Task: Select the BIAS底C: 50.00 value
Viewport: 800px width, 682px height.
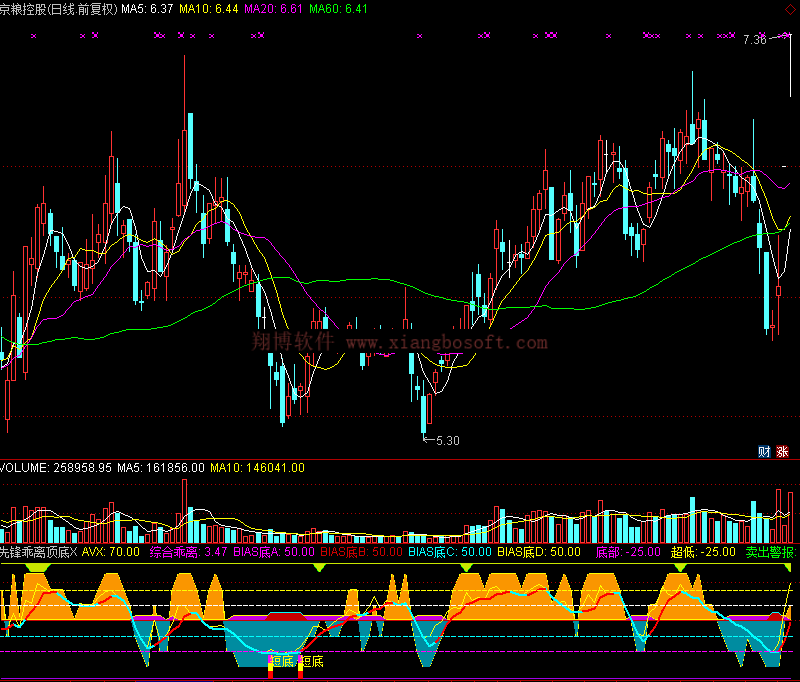Action: point(450,552)
